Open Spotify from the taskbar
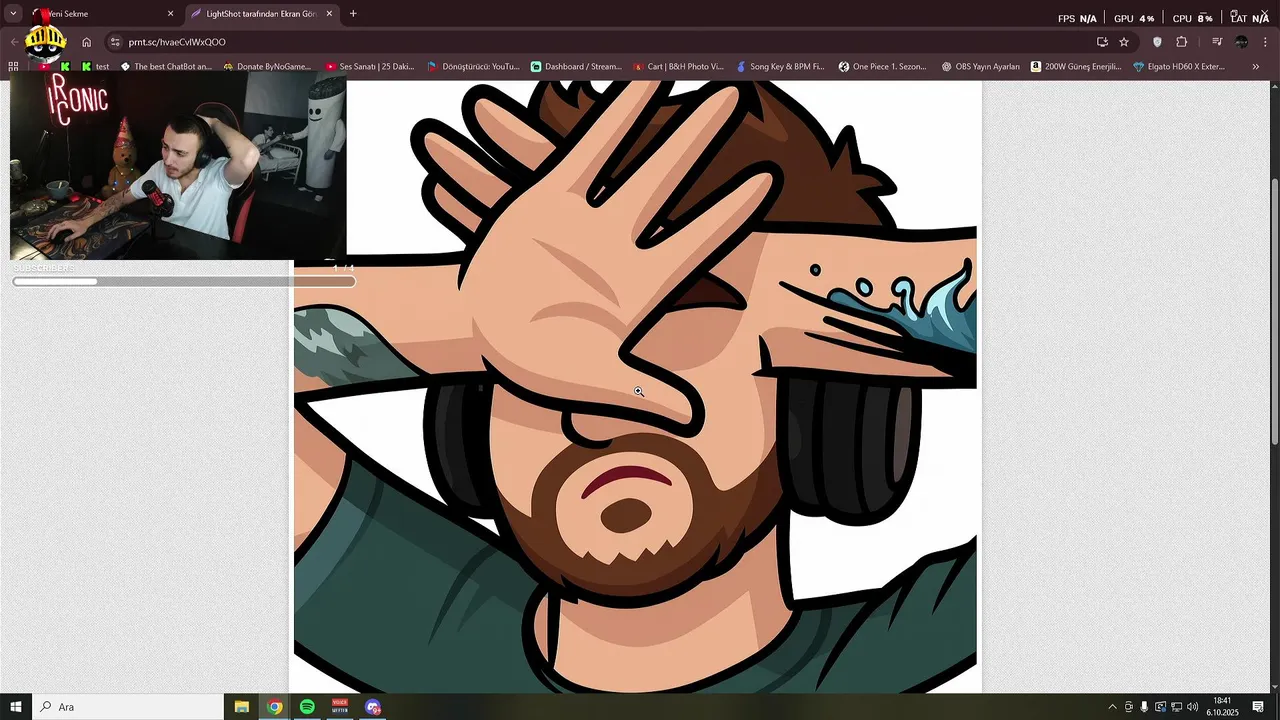 pos(307,707)
